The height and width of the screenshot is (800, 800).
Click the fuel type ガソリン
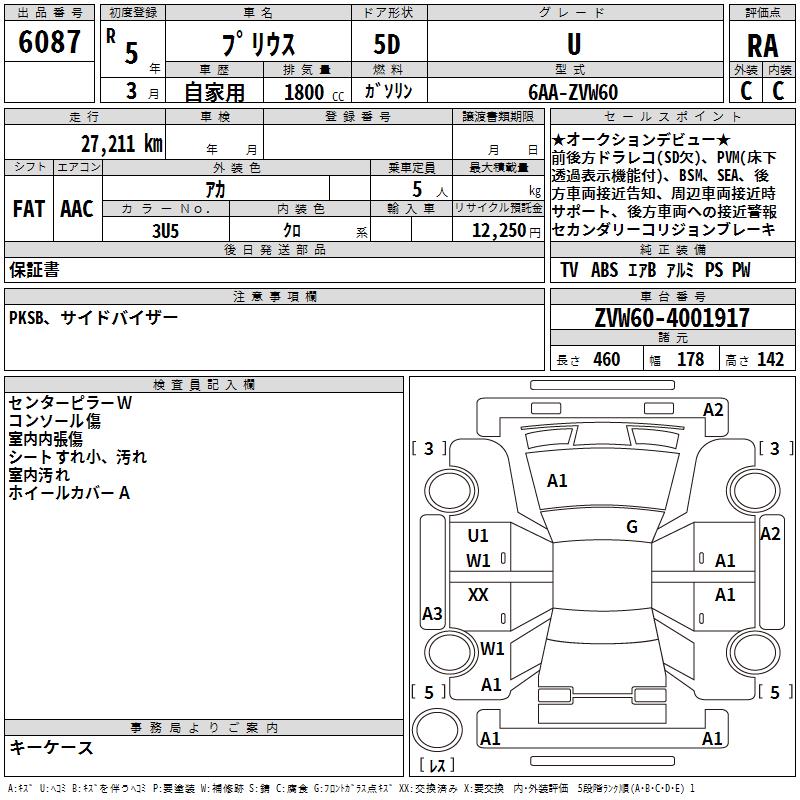point(388,91)
